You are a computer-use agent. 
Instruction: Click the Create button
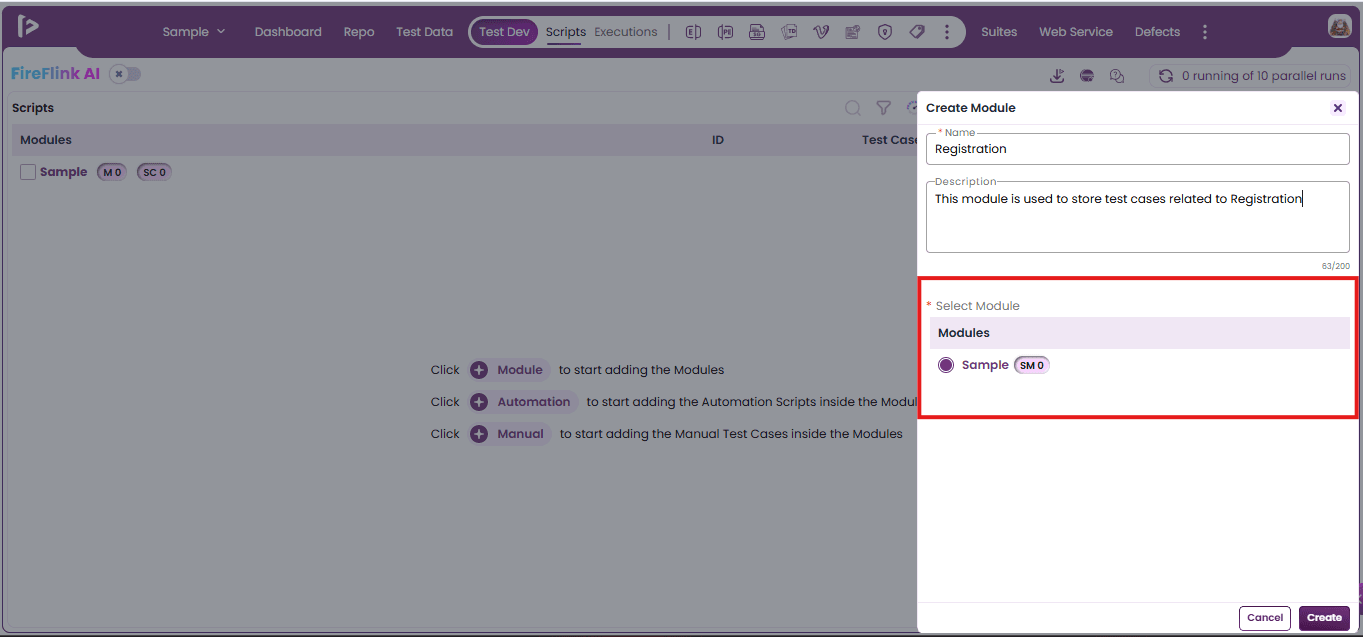pyautogui.click(x=1324, y=618)
